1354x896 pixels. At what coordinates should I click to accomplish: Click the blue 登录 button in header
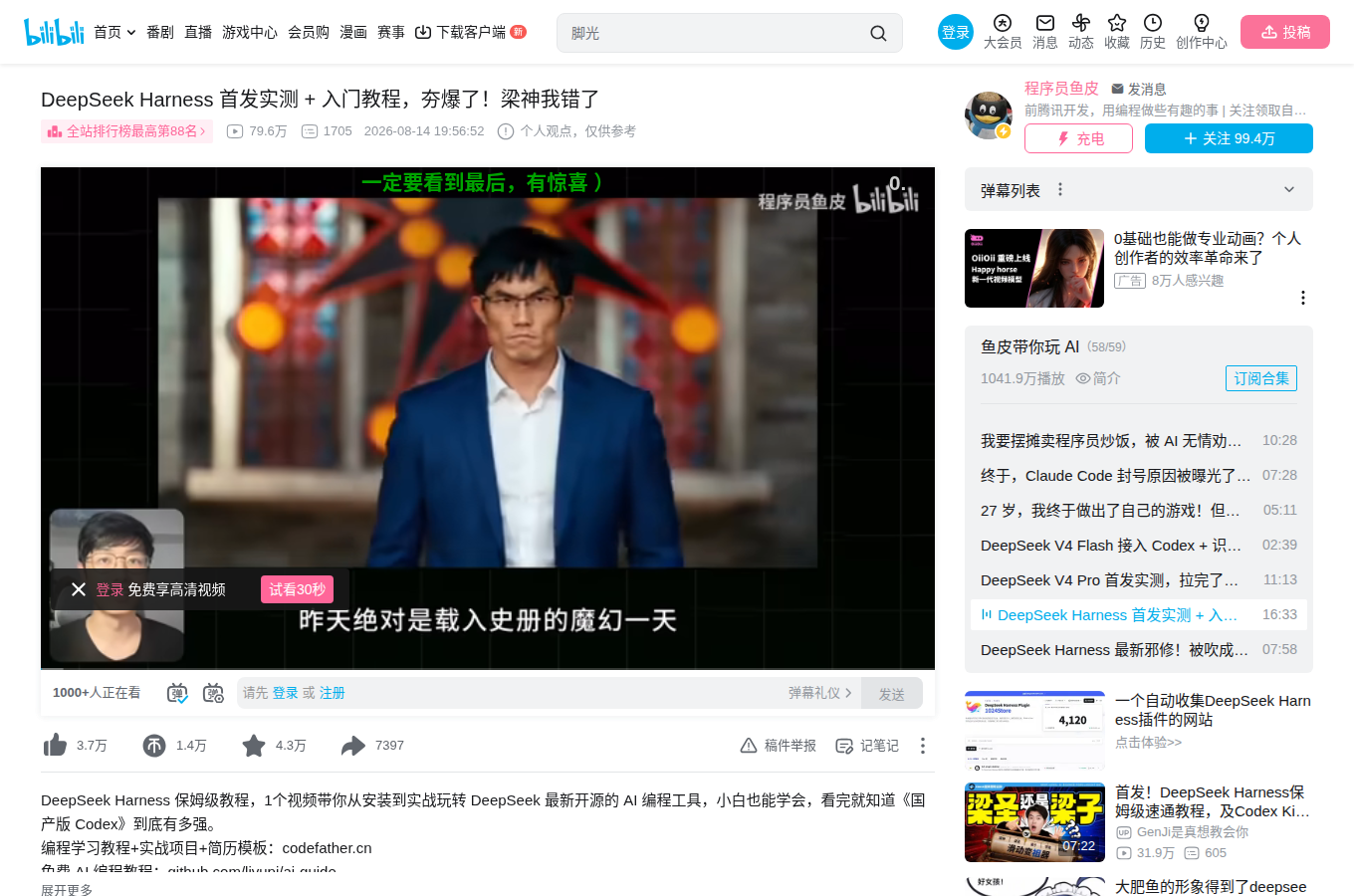tap(956, 32)
